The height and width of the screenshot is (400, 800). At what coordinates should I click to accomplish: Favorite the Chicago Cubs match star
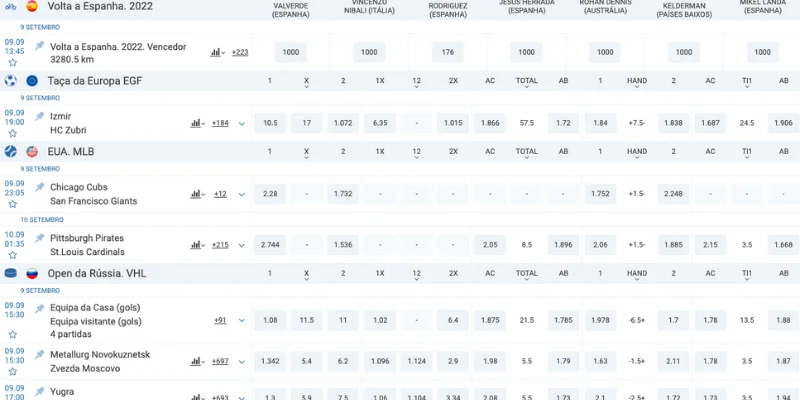click(13, 204)
